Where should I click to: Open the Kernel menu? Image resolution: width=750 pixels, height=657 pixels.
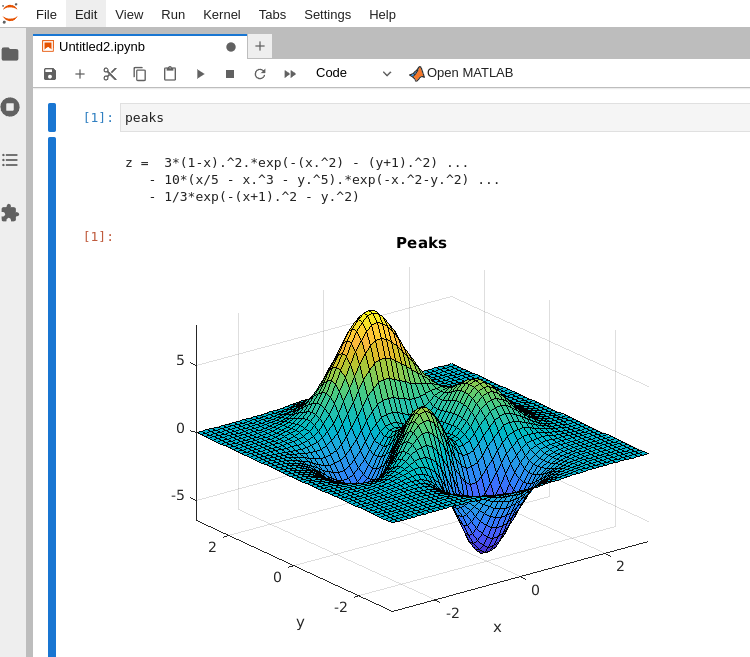click(x=221, y=14)
